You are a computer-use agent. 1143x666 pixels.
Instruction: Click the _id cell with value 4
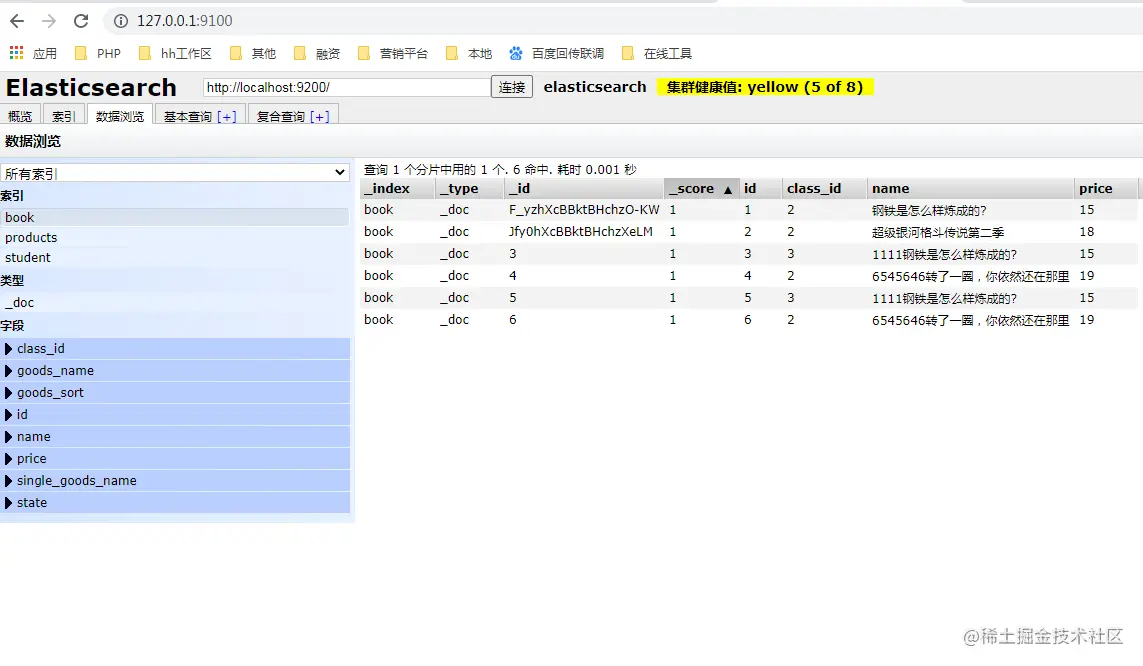tap(512, 275)
